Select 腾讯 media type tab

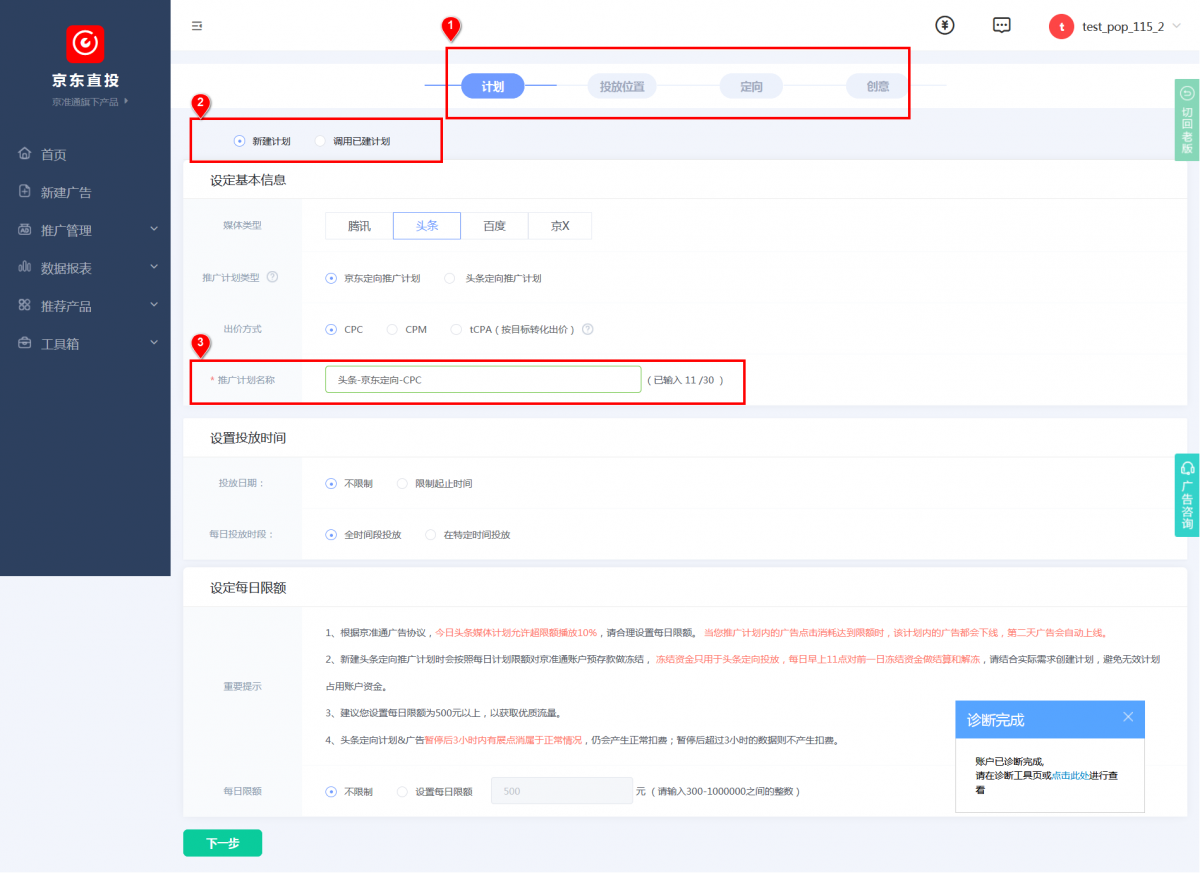coord(359,226)
